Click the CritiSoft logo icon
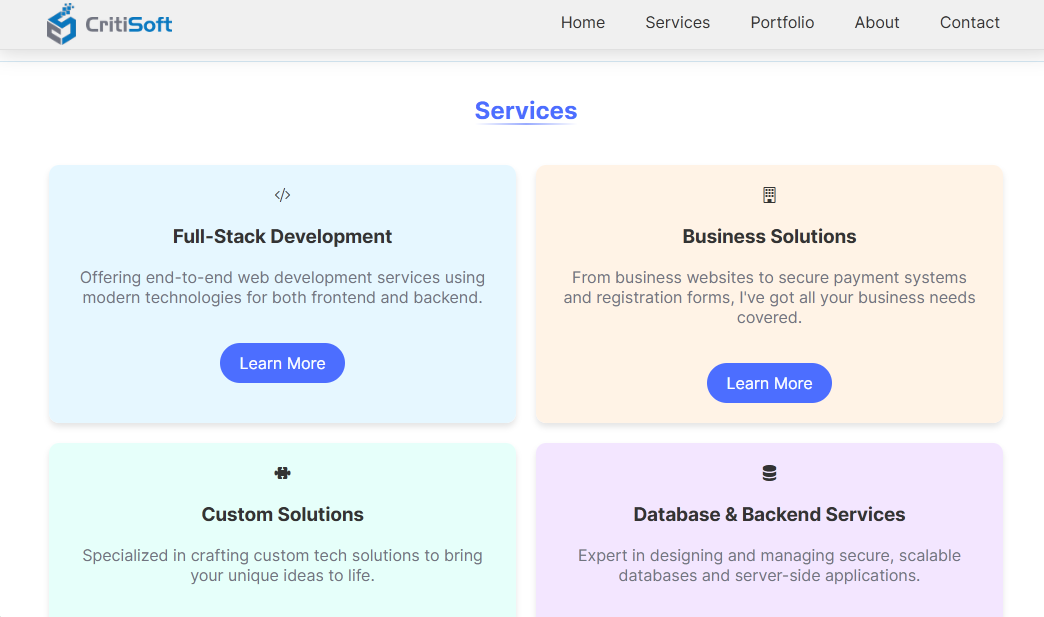1044x617 pixels. pos(59,23)
